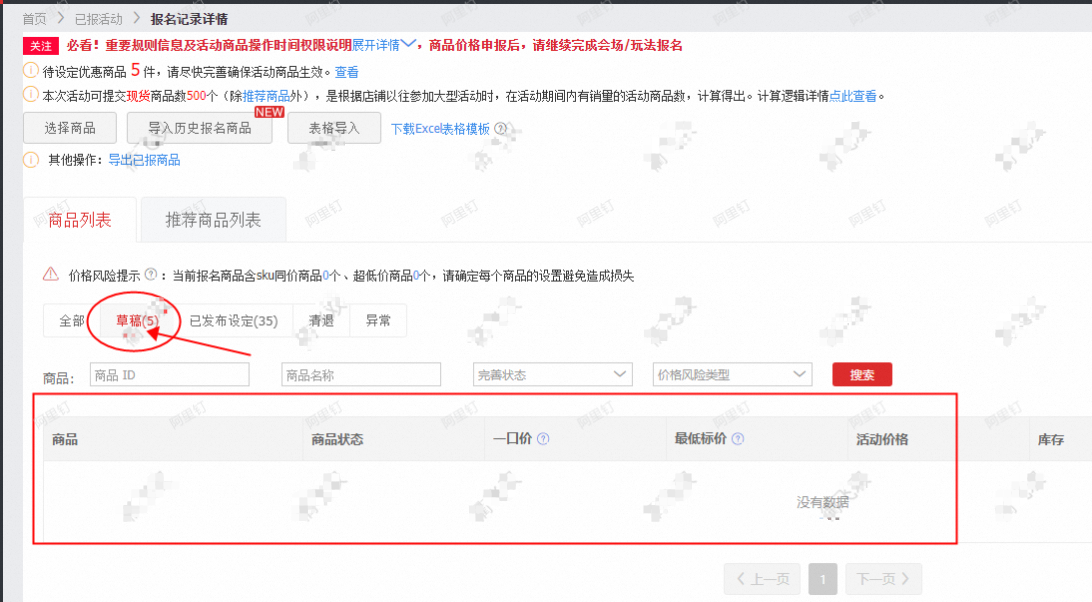The image size is (1092, 602).
Task: Expand 展开详情 rule details
Action: pyautogui.click(x=383, y=45)
